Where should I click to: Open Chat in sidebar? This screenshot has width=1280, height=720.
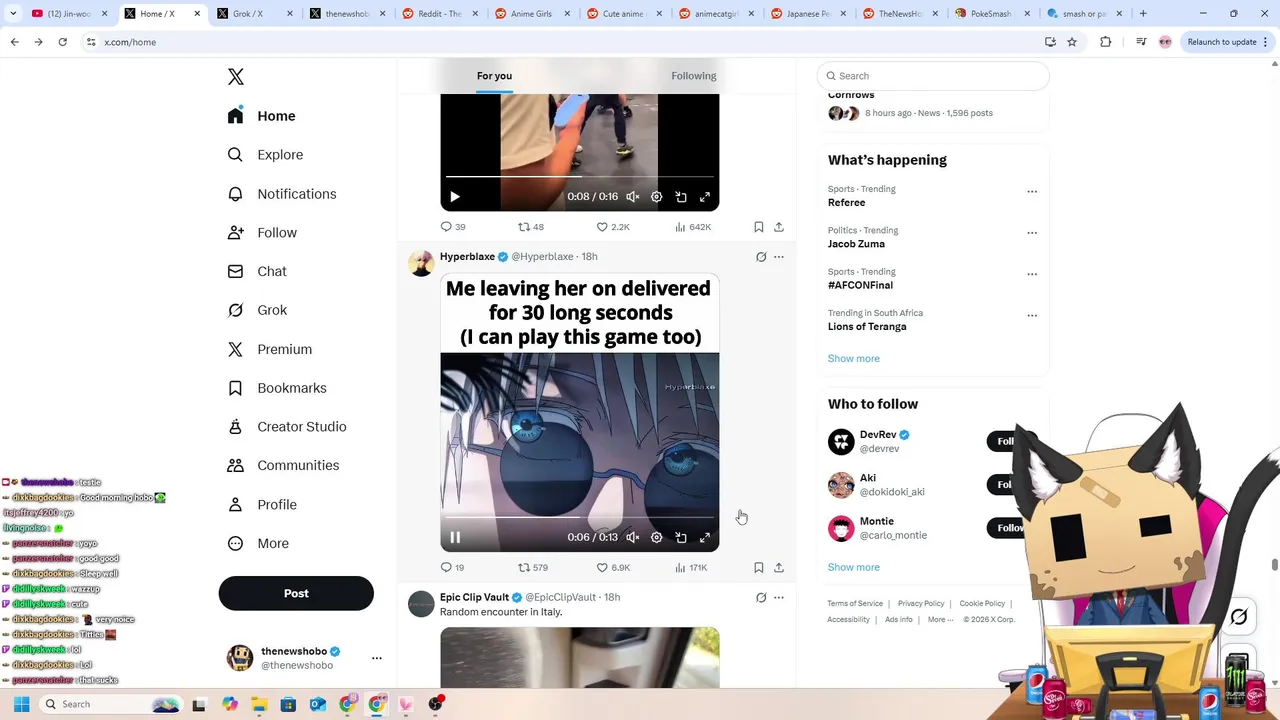(x=257, y=271)
